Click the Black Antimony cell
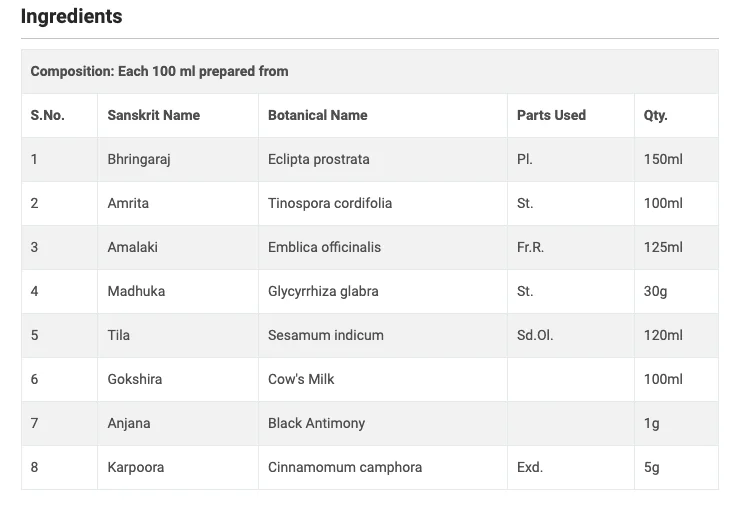Screen dimensions: 740x505 316,423
